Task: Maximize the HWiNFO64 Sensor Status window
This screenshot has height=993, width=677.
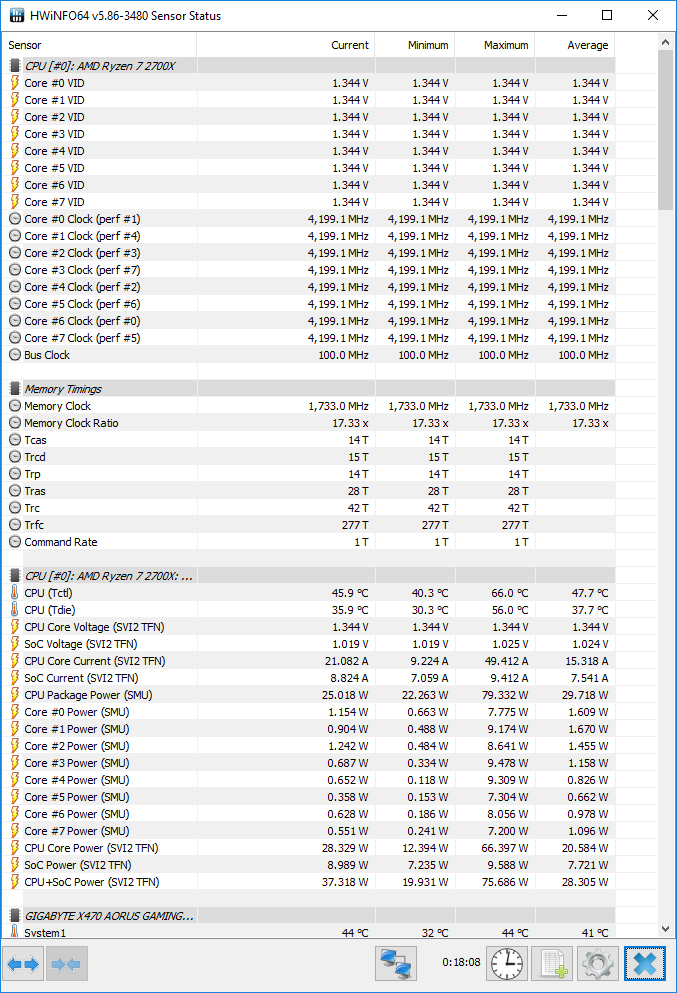Action: click(607, 15)
